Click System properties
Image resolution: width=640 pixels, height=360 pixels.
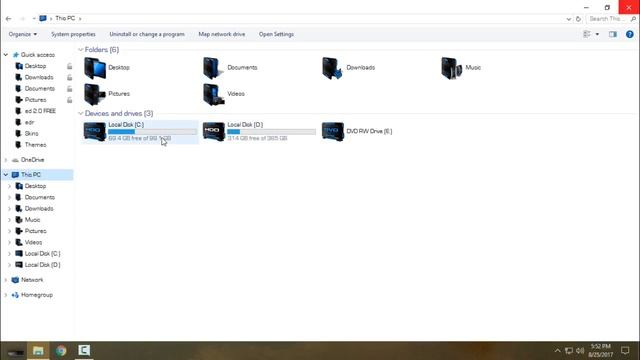[x=73, y=34]
